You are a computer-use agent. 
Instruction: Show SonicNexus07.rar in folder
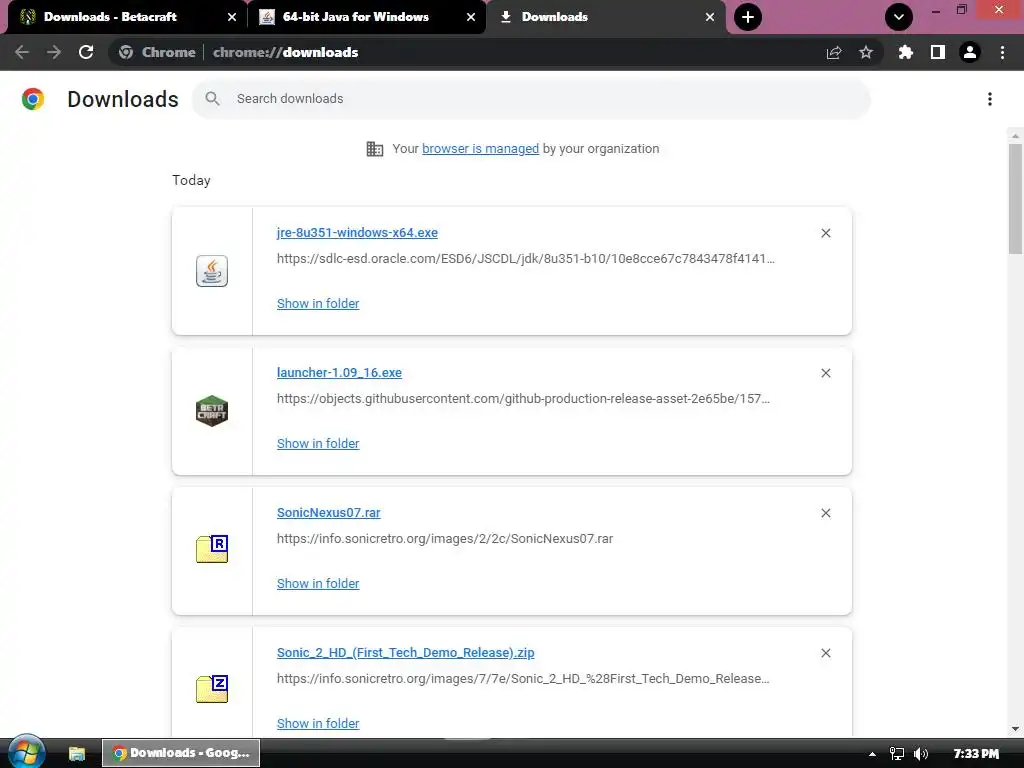point(318,584)
